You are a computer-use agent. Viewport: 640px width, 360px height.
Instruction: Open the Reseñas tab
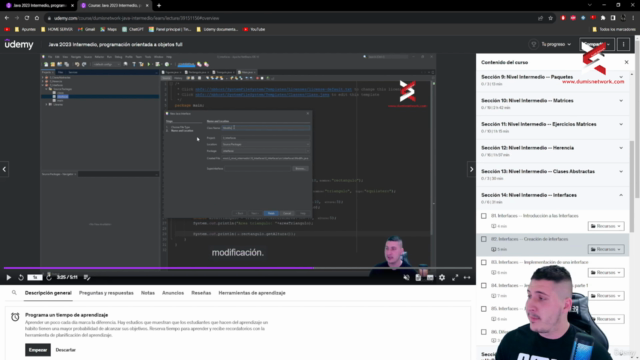point(201,293)
